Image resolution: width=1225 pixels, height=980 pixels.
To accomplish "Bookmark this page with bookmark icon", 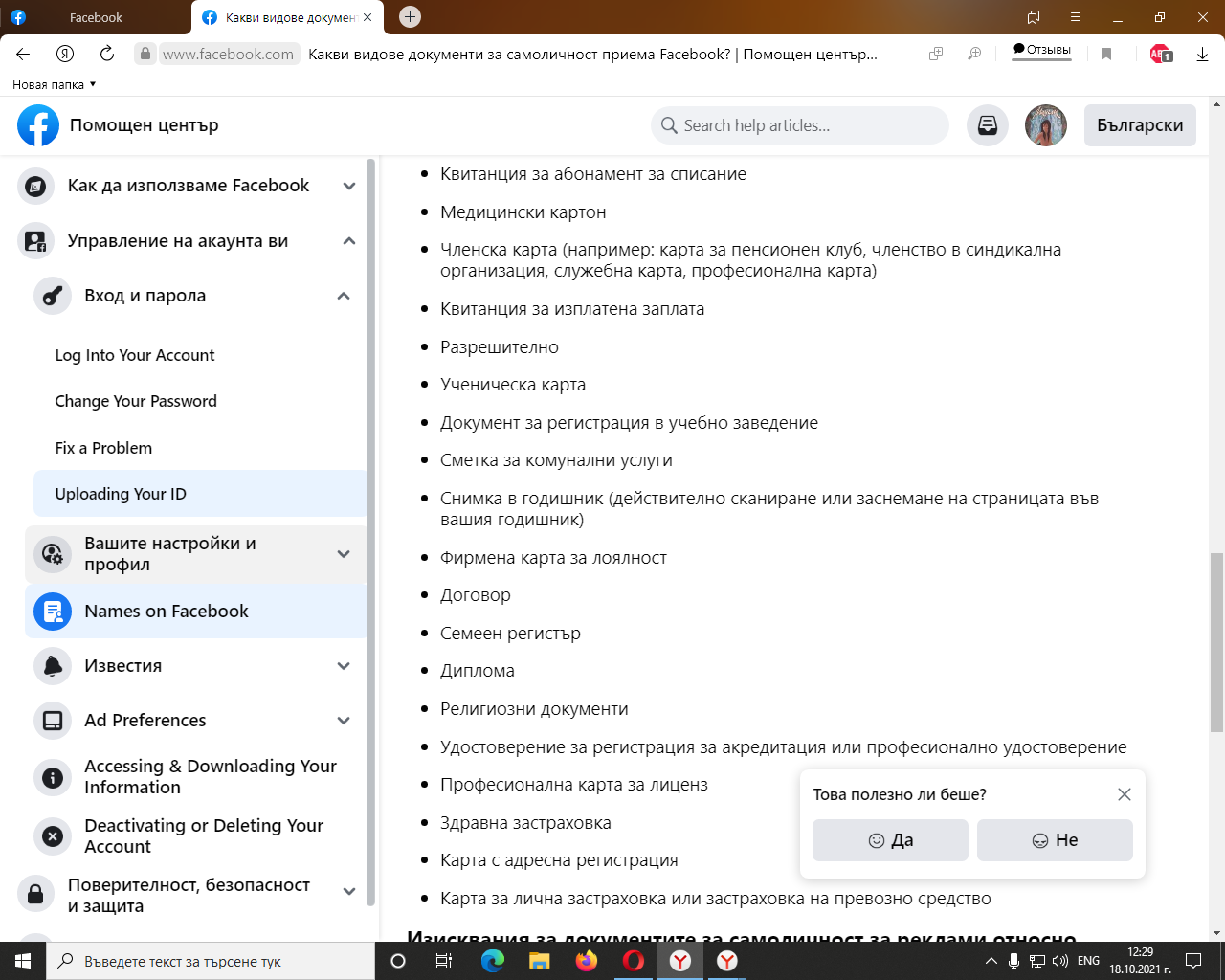I will pos(1106,54).
